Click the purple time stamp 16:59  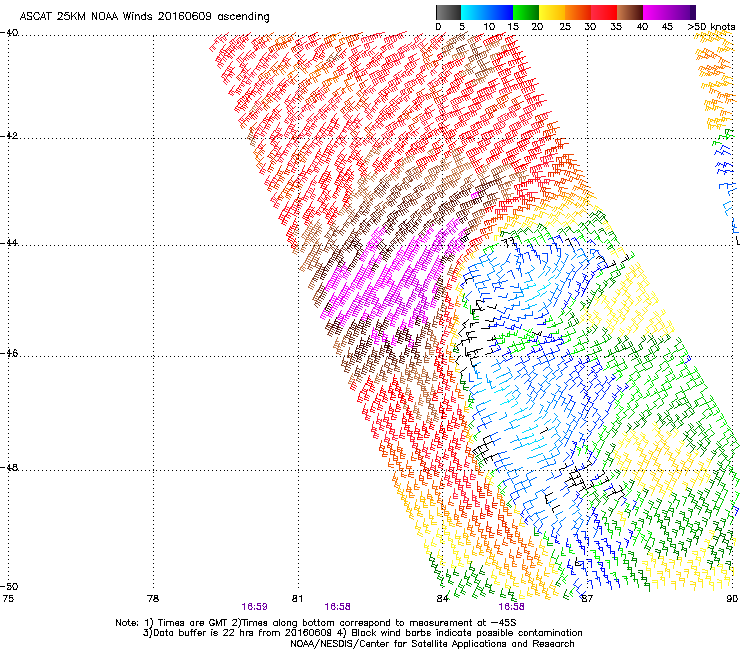254,607
